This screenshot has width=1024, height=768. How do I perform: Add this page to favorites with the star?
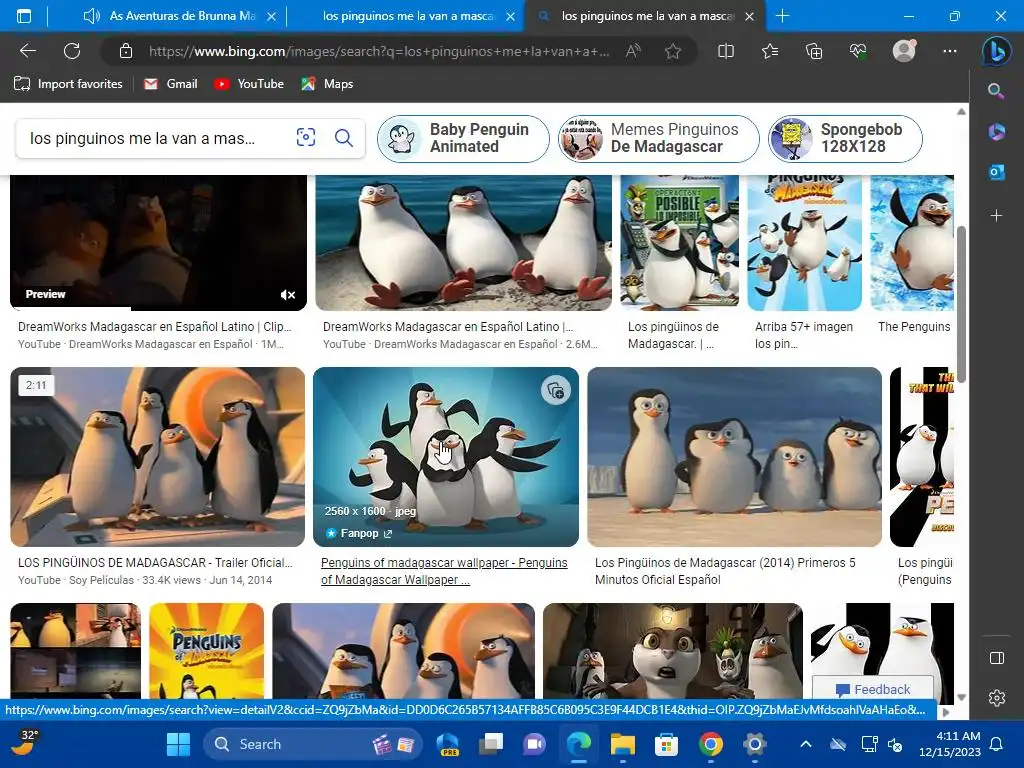click(x=673, y=51)
